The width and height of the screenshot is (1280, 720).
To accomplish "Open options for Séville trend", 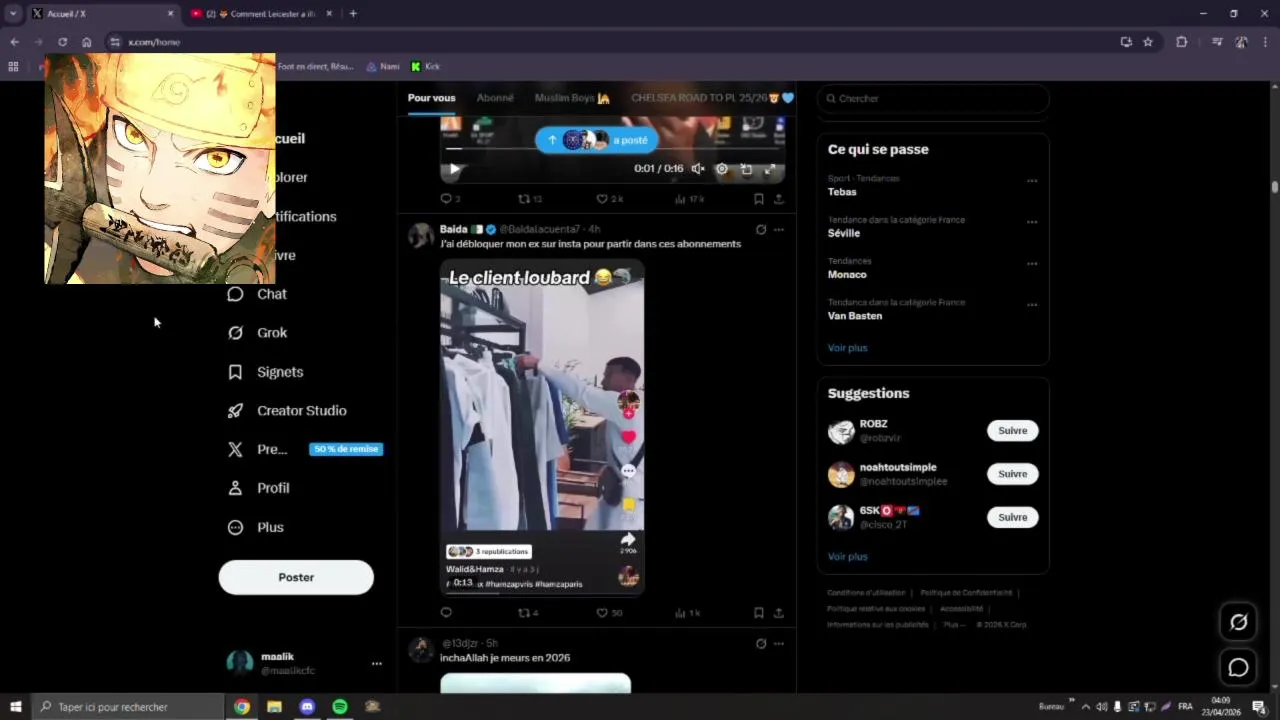I will (1032, 222).
